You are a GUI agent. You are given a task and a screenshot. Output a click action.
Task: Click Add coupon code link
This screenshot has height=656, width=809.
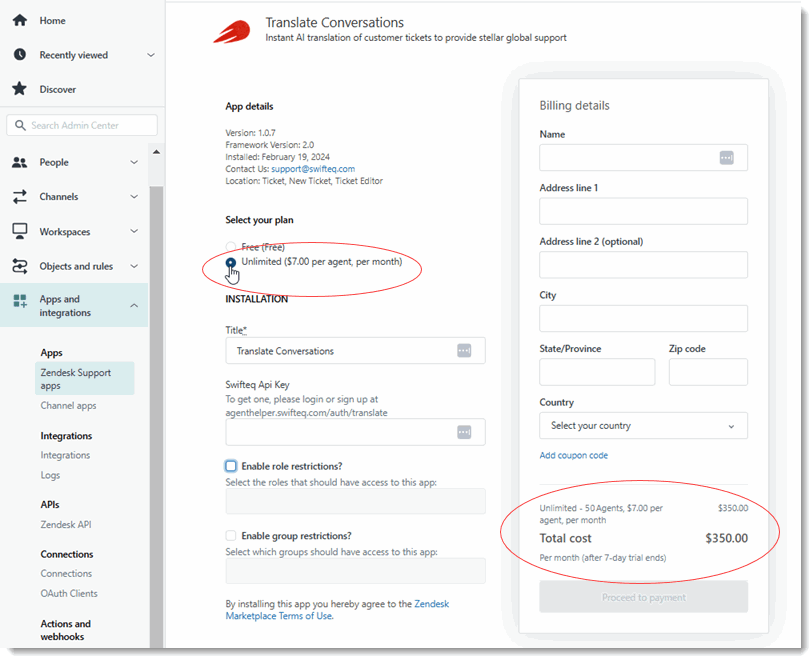click(574, 455)
